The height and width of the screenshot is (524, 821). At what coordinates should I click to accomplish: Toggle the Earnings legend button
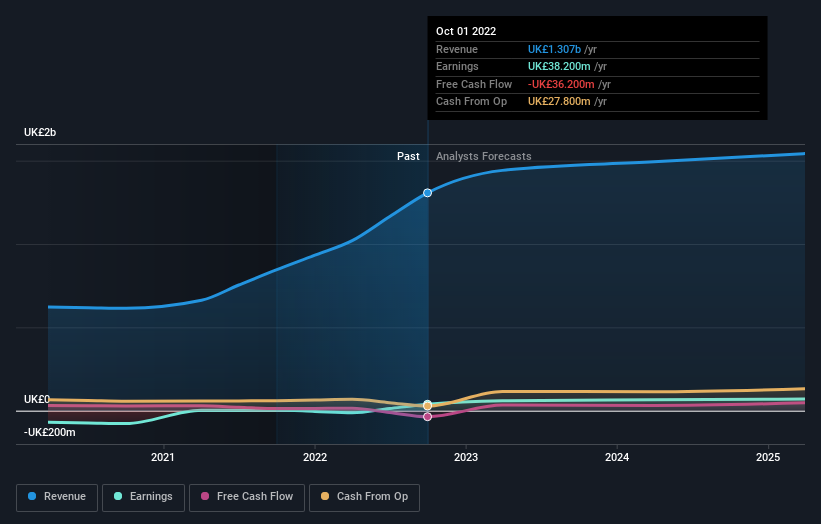coord(143,497)
